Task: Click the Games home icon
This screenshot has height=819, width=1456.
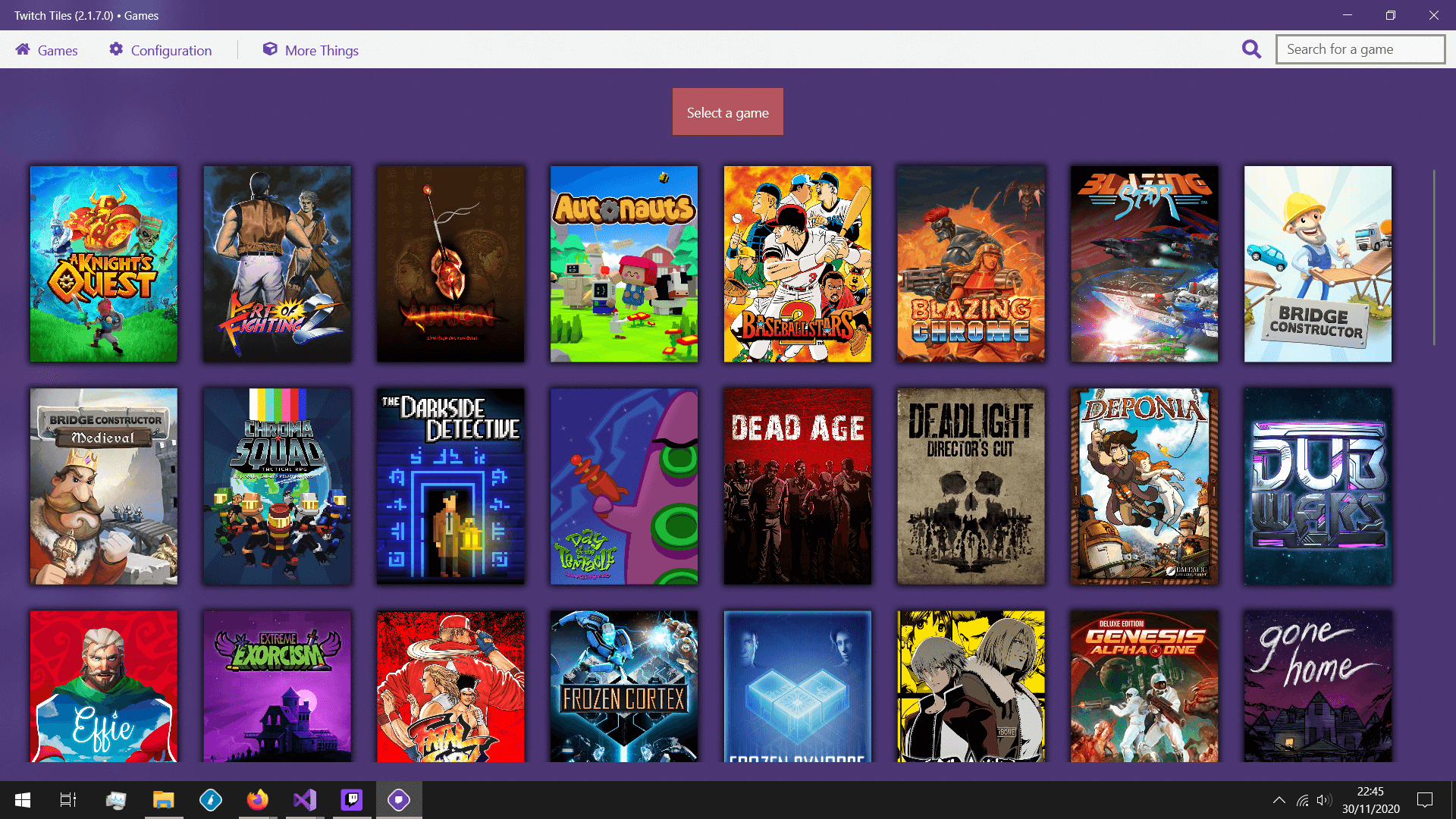Action: 23,50
